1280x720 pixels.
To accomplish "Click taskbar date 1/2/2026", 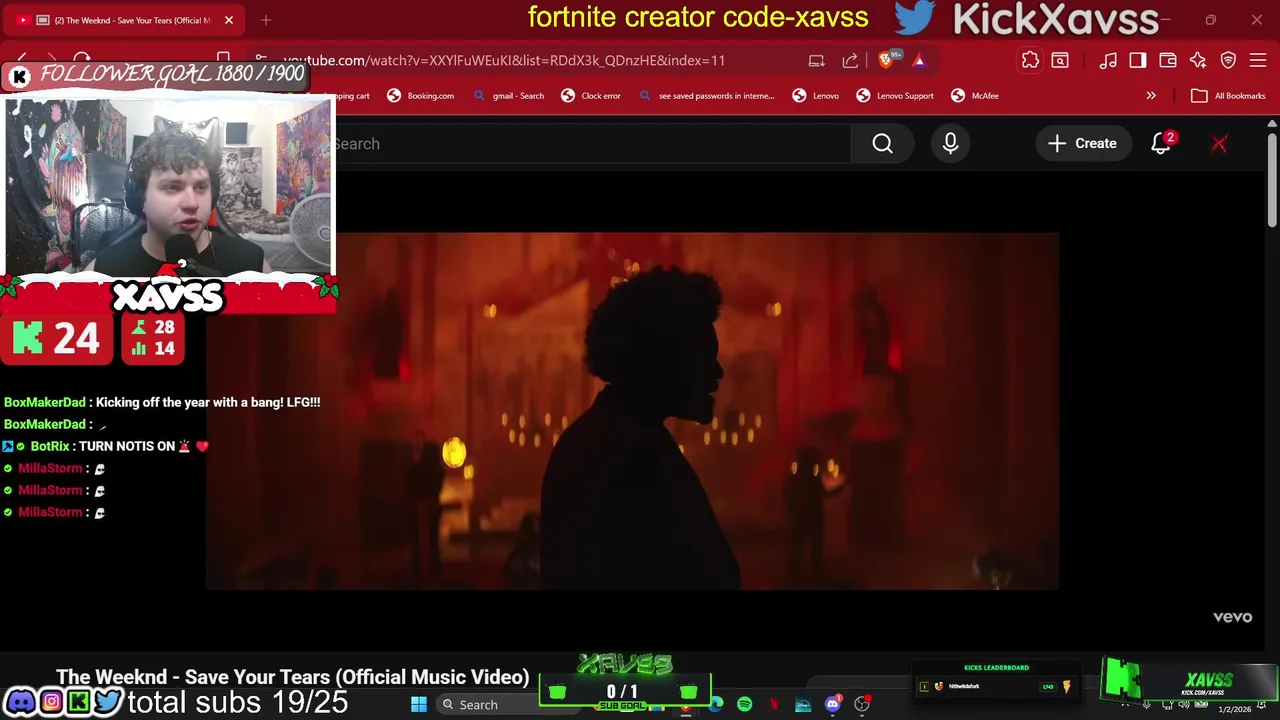I will tap(1234, 709).
